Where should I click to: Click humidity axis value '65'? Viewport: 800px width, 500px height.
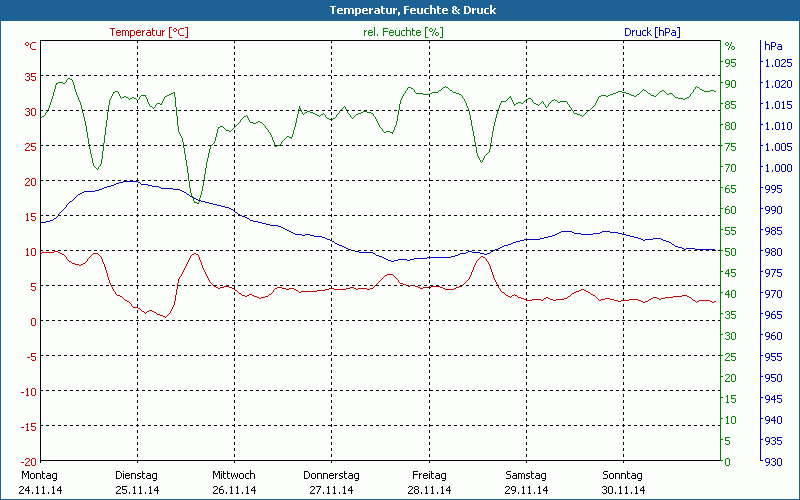pos(731,189)
